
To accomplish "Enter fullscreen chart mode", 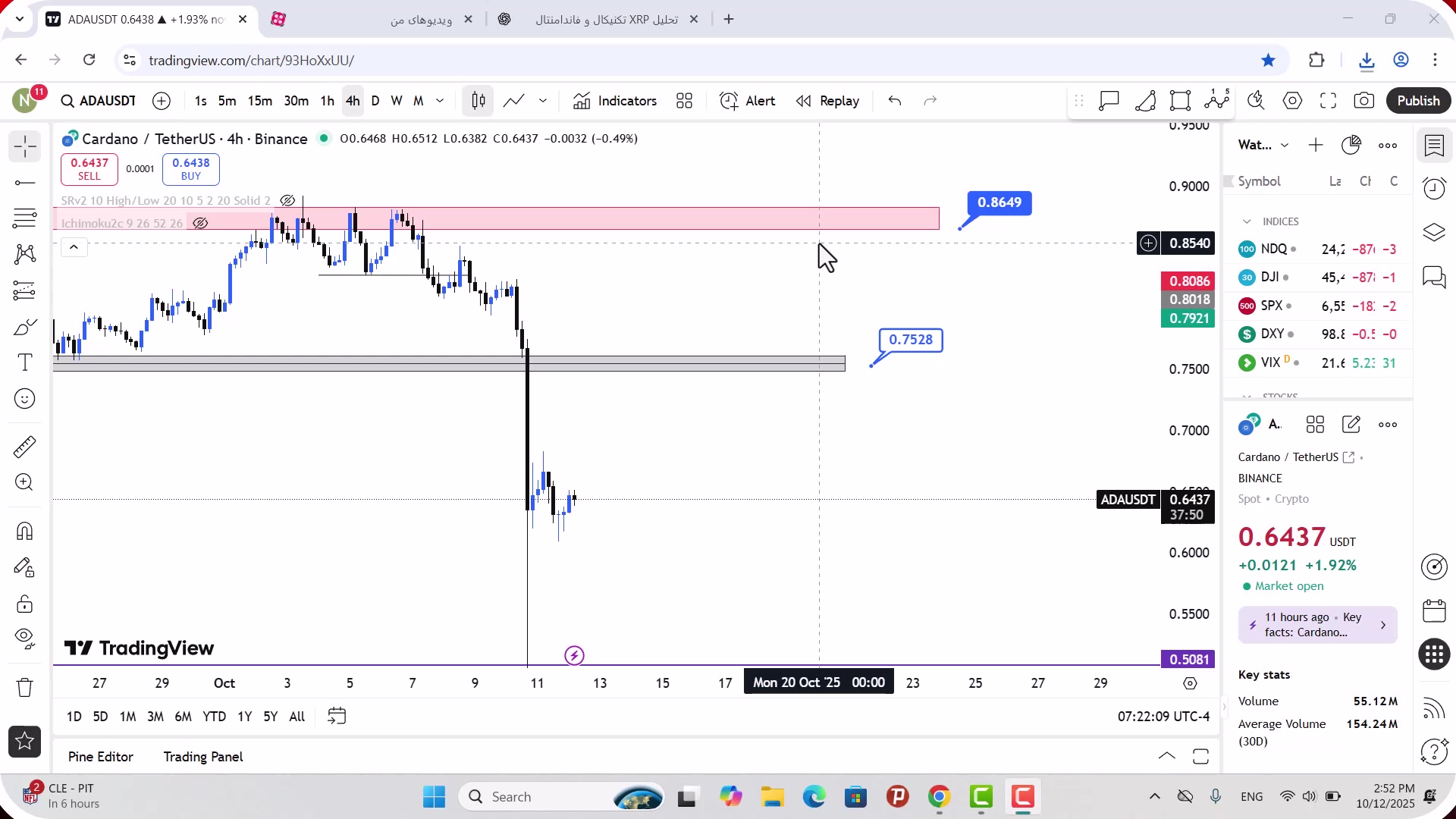I will tap(1328, 101).
